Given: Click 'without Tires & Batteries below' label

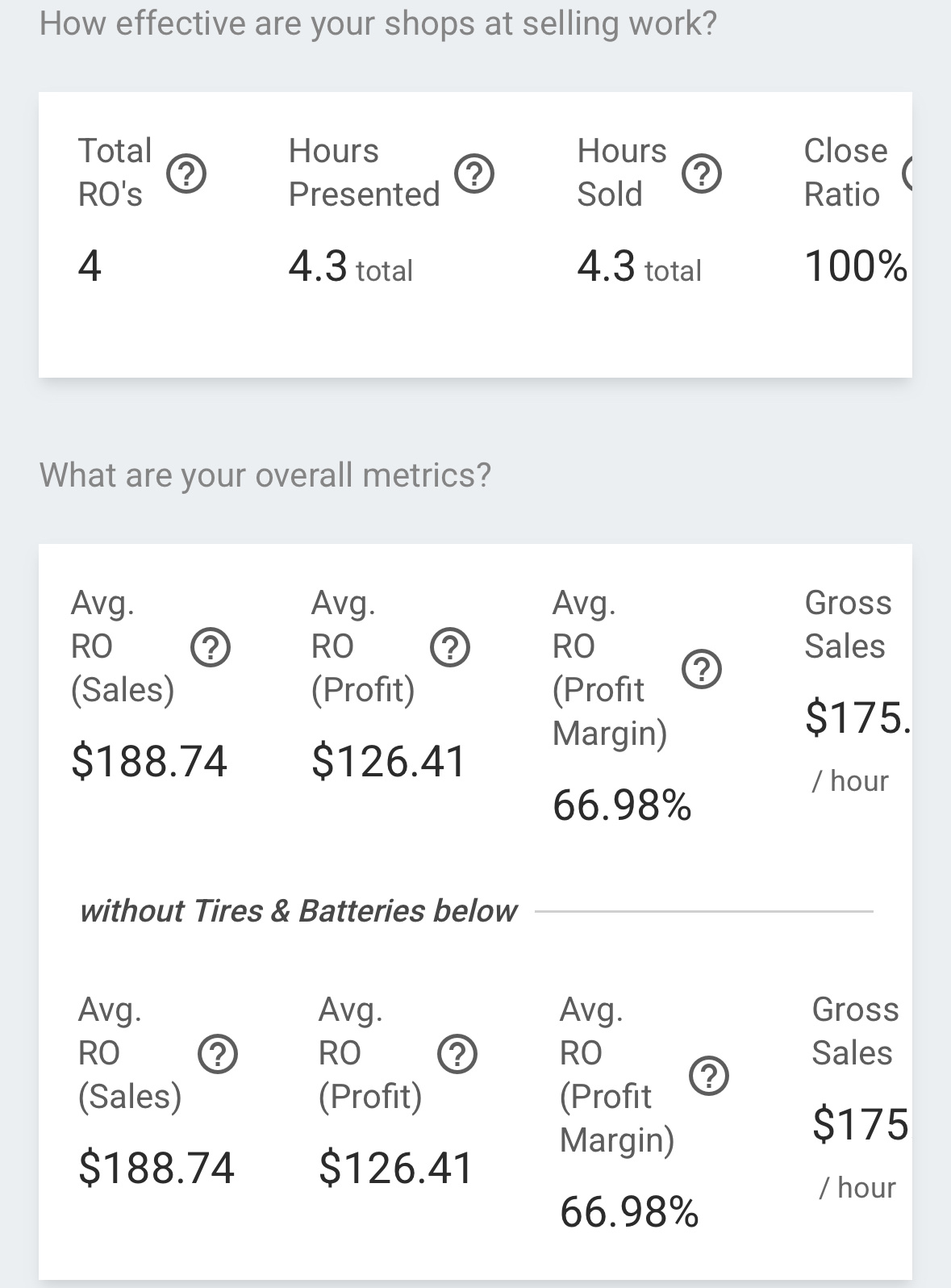Looking at the screenshot, I should pyautogui.click(x=298, y=911).
